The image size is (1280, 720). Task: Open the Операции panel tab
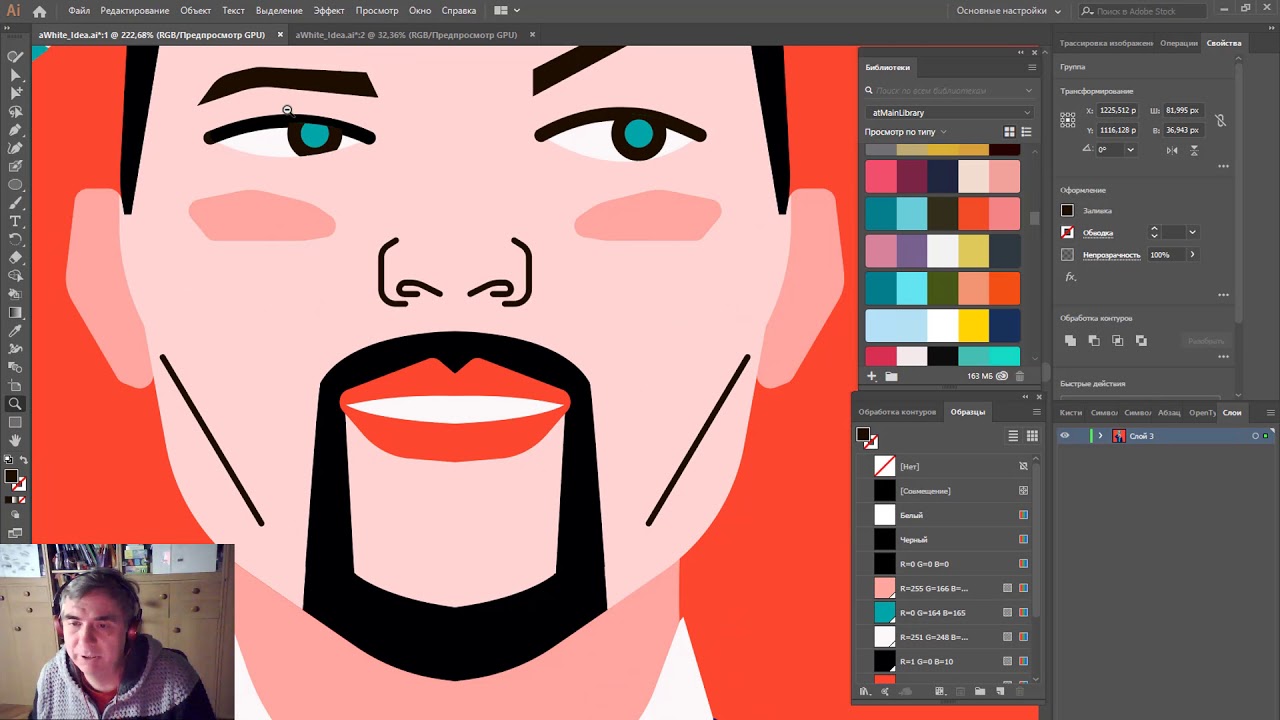(1179, 43)
